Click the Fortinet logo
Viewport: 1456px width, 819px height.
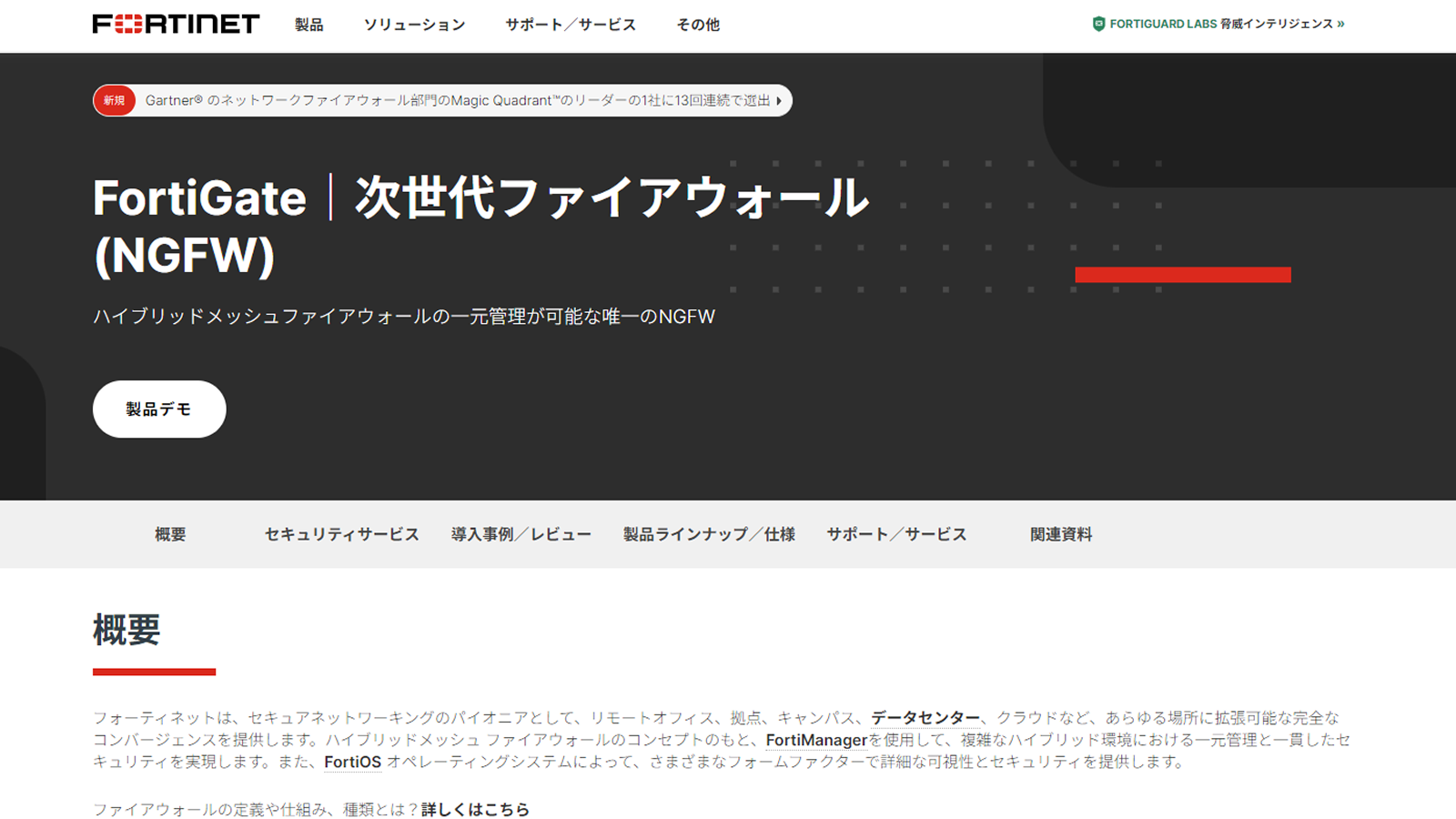[176, 24]
